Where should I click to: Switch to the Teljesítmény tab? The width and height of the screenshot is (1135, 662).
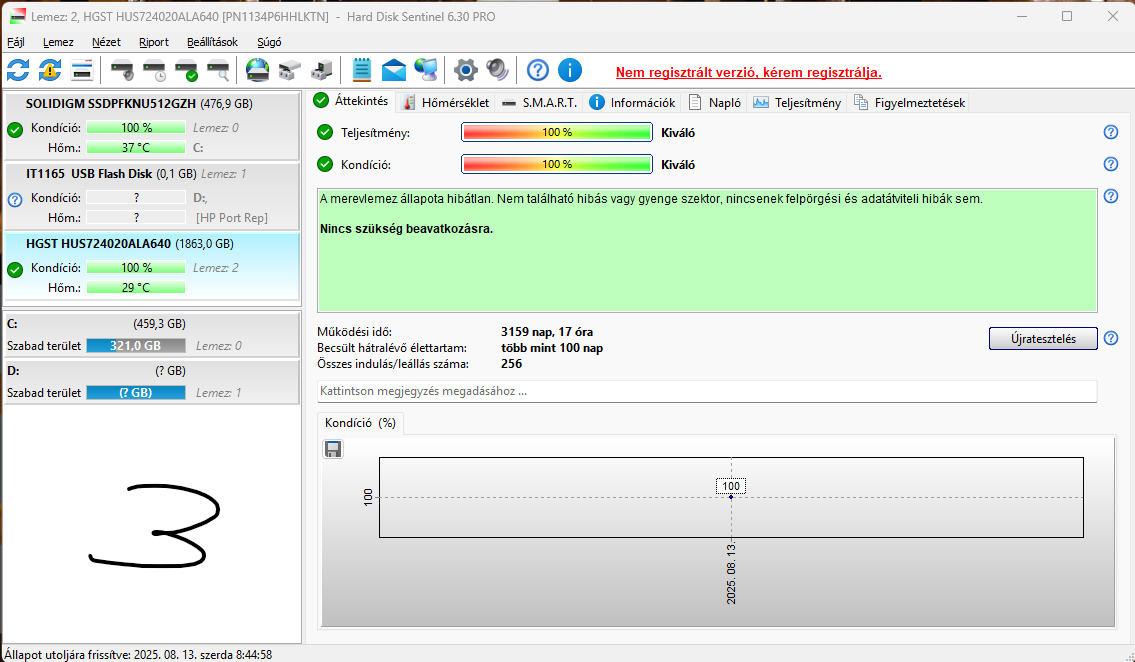point(797,103)
